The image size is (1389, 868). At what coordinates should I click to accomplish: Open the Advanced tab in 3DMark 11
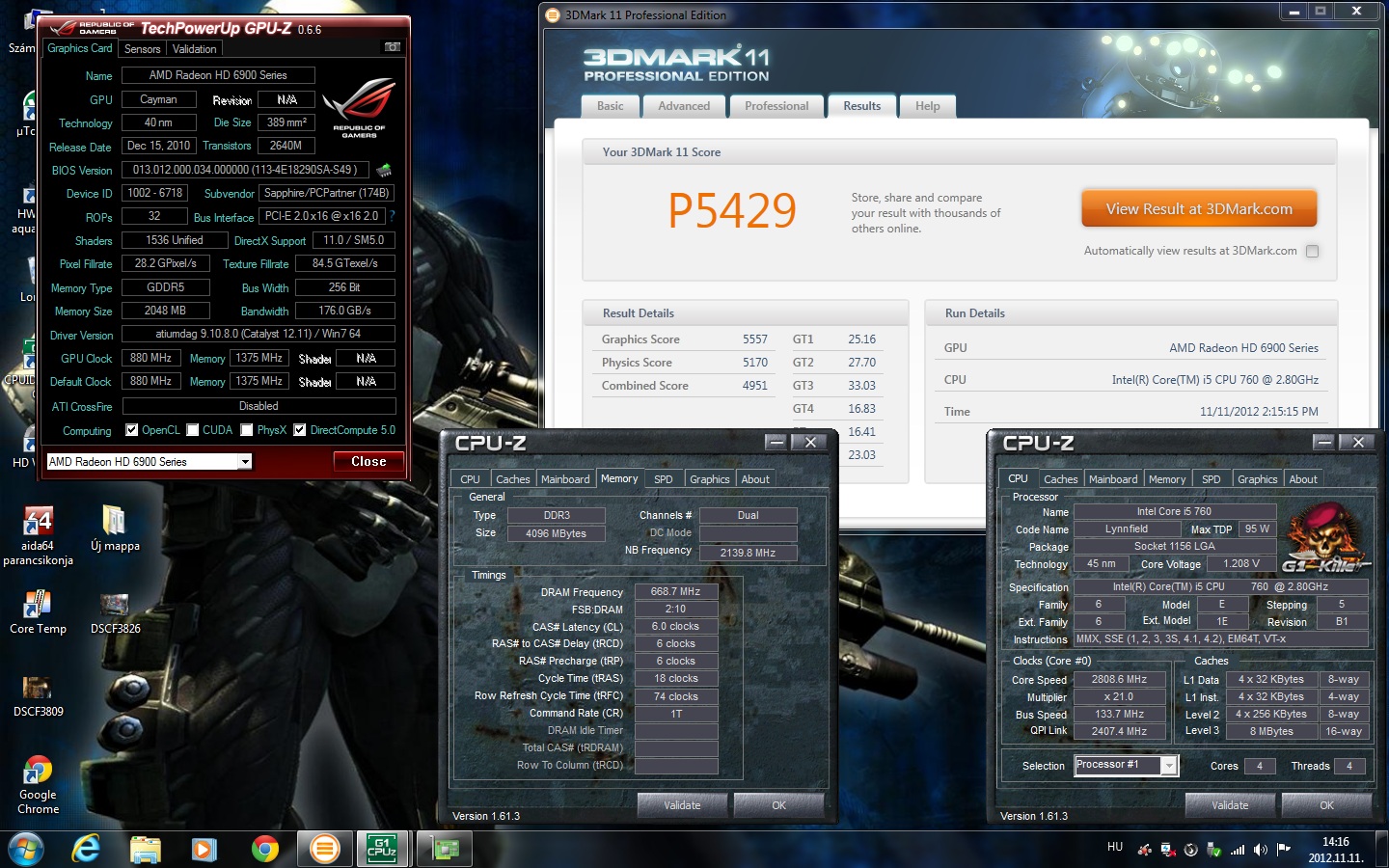pos(684,106)
